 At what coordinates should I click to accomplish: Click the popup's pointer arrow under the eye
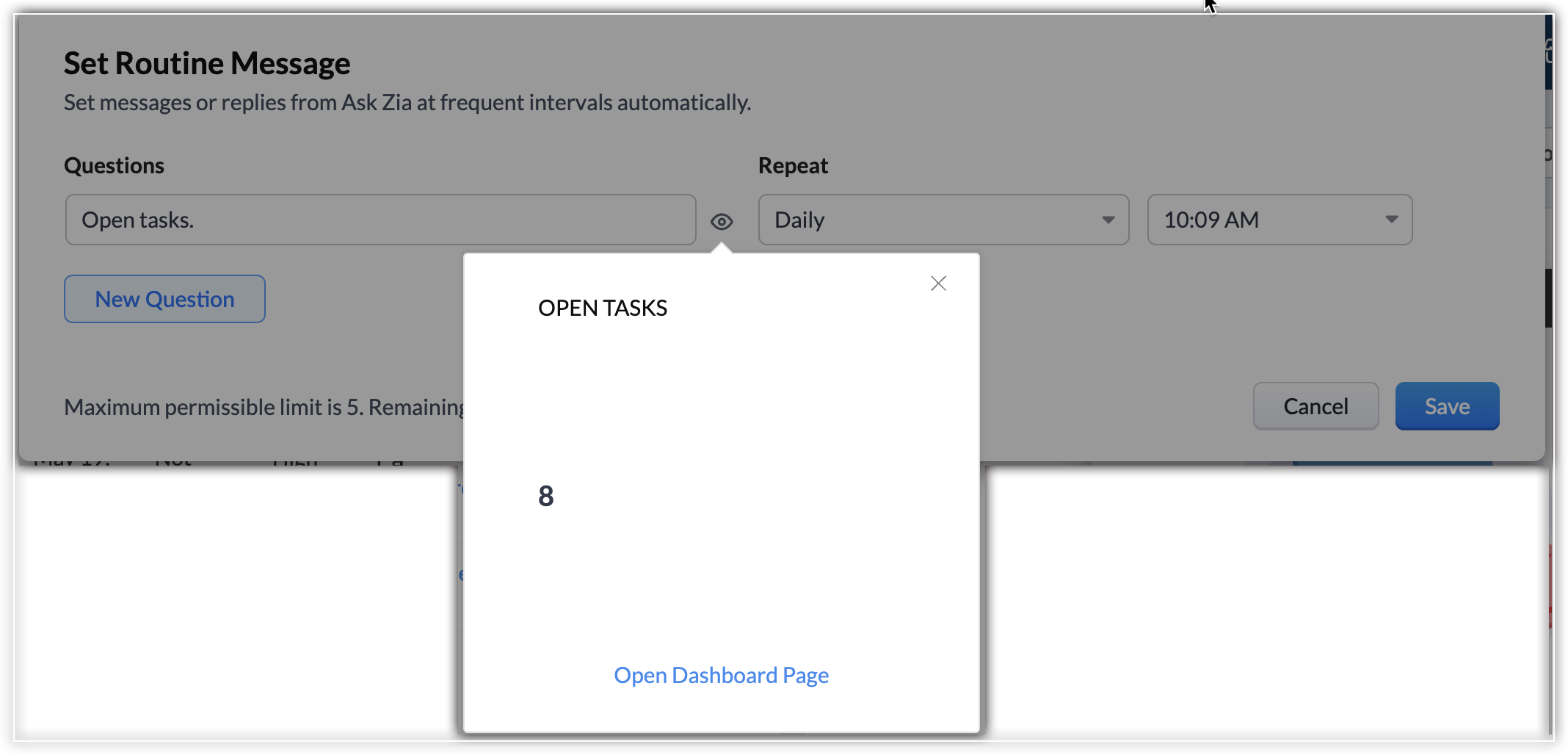pos(722,248)
